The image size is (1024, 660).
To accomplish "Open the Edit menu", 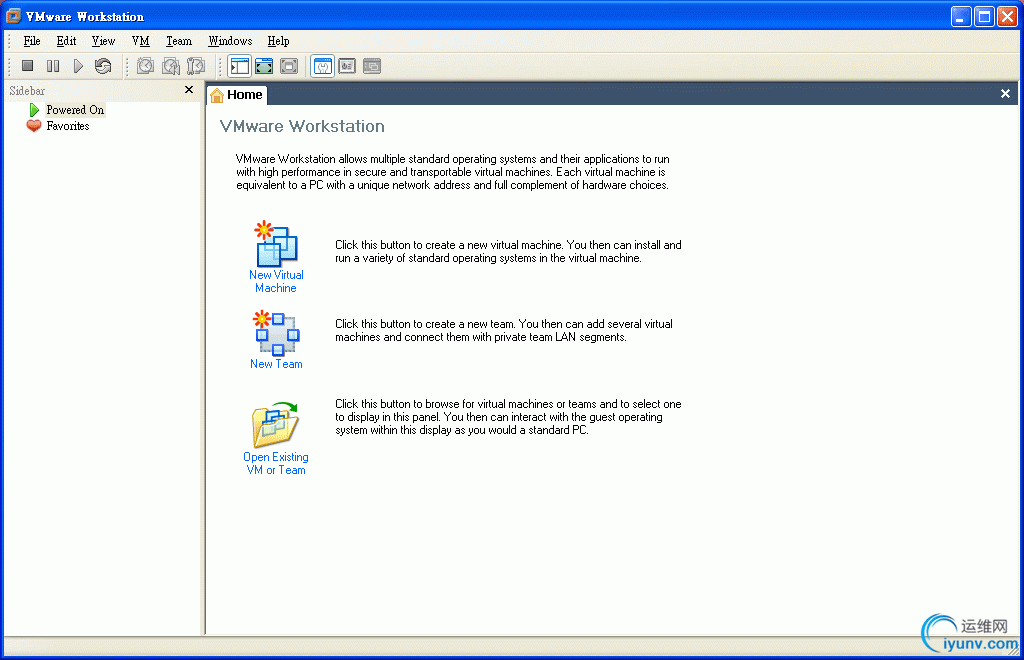I will [x=66, y=41].
